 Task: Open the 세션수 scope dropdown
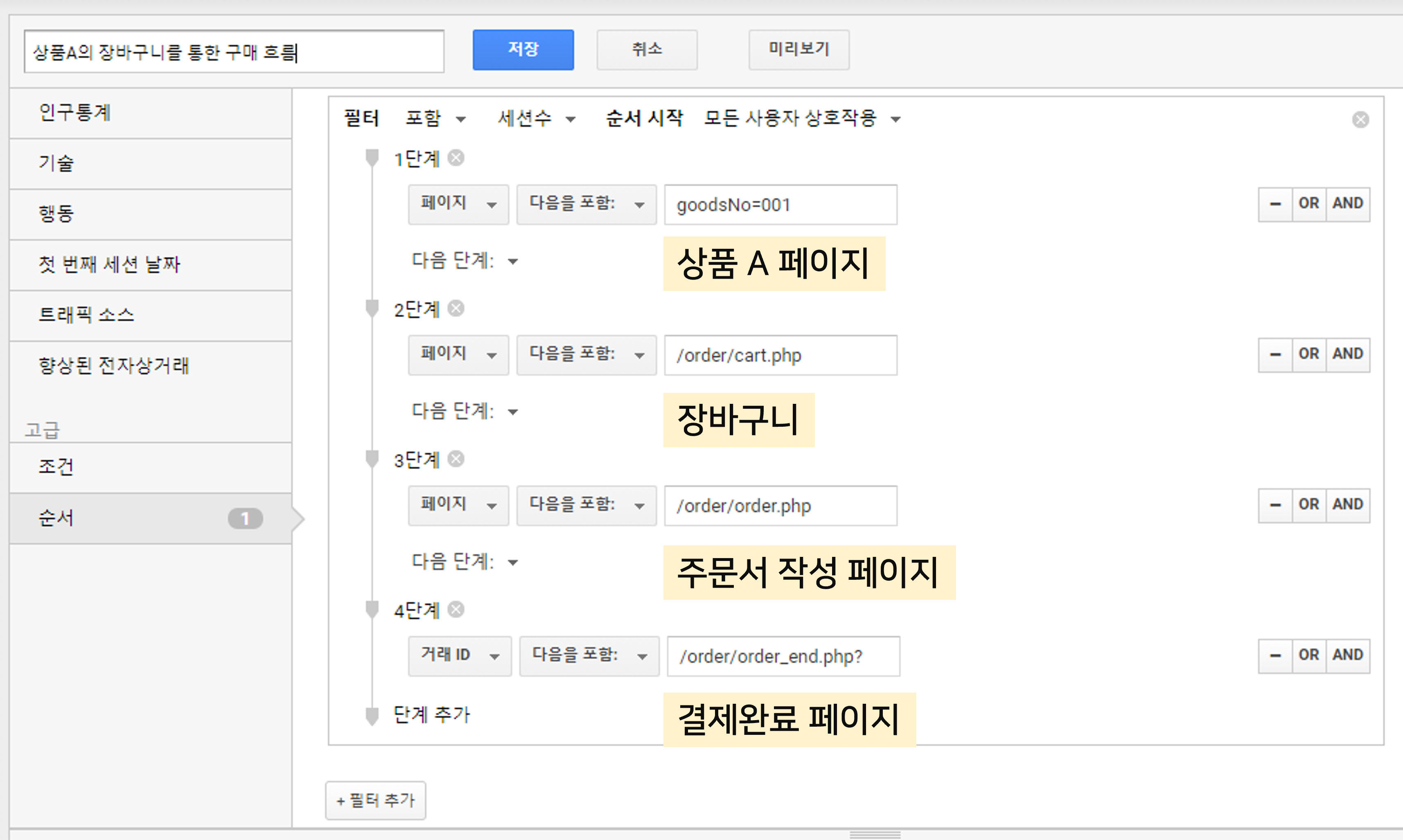click(x=536, y=119)
